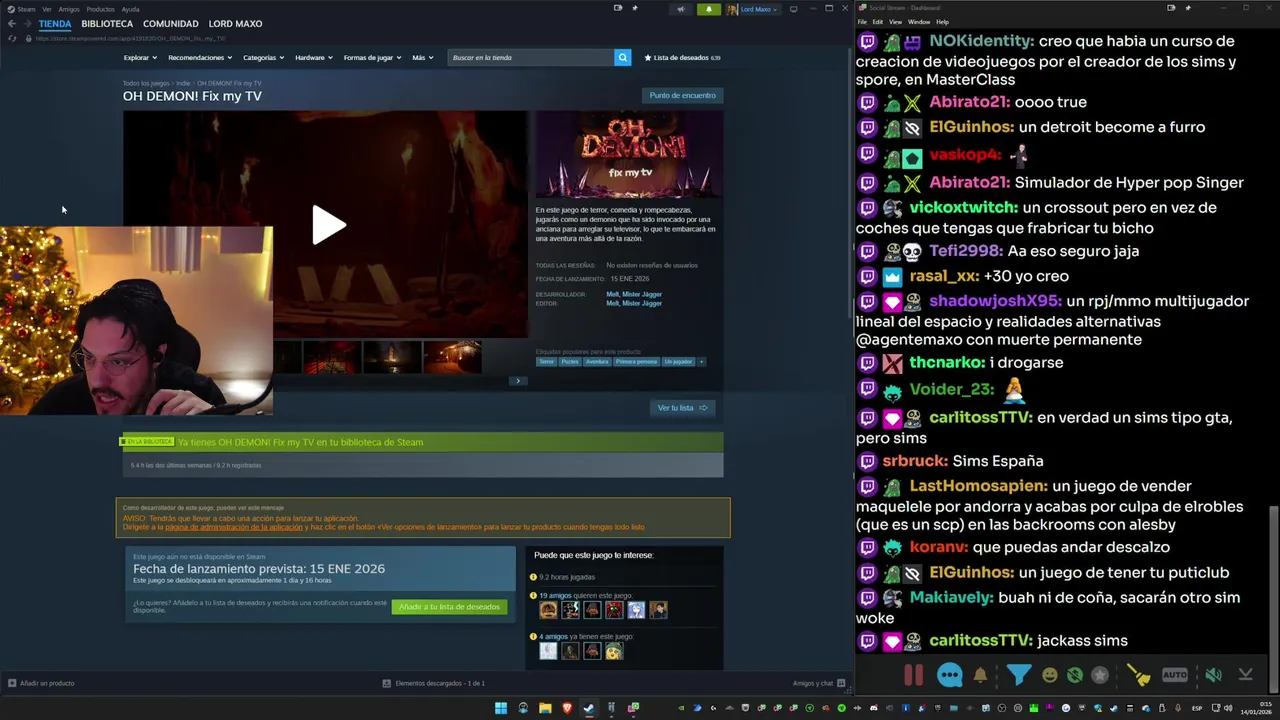The image size is (1280, 720).
Task: Open Brave browser from the taskbar
Action: click(x=567, y=708)
